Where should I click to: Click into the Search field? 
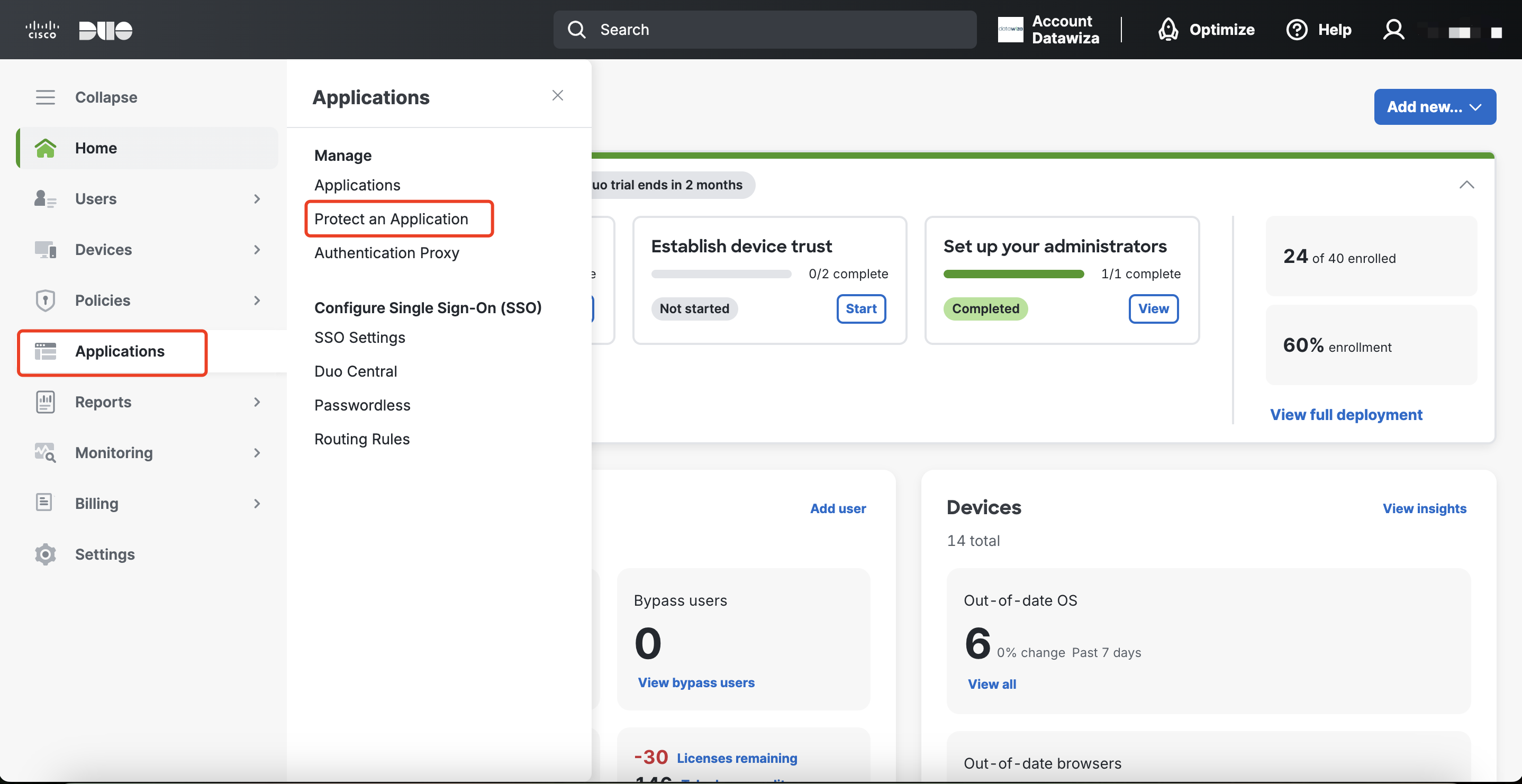pos(765,30)
